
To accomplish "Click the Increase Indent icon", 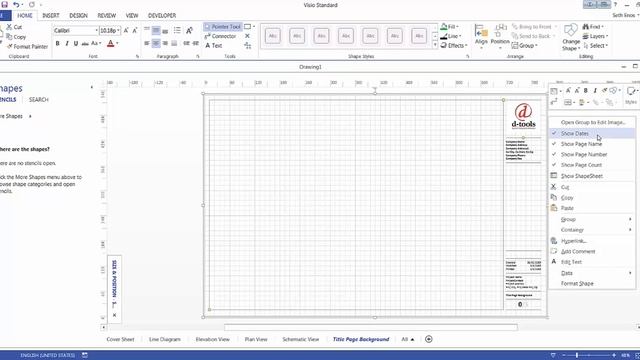I will (196, 43).
